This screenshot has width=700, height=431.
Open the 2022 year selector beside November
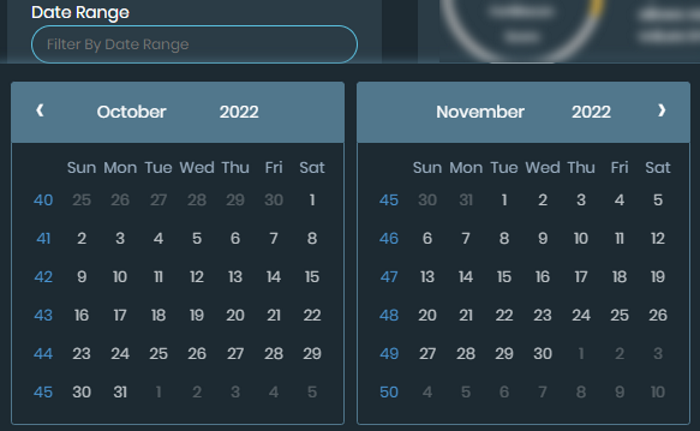(591, 112)
